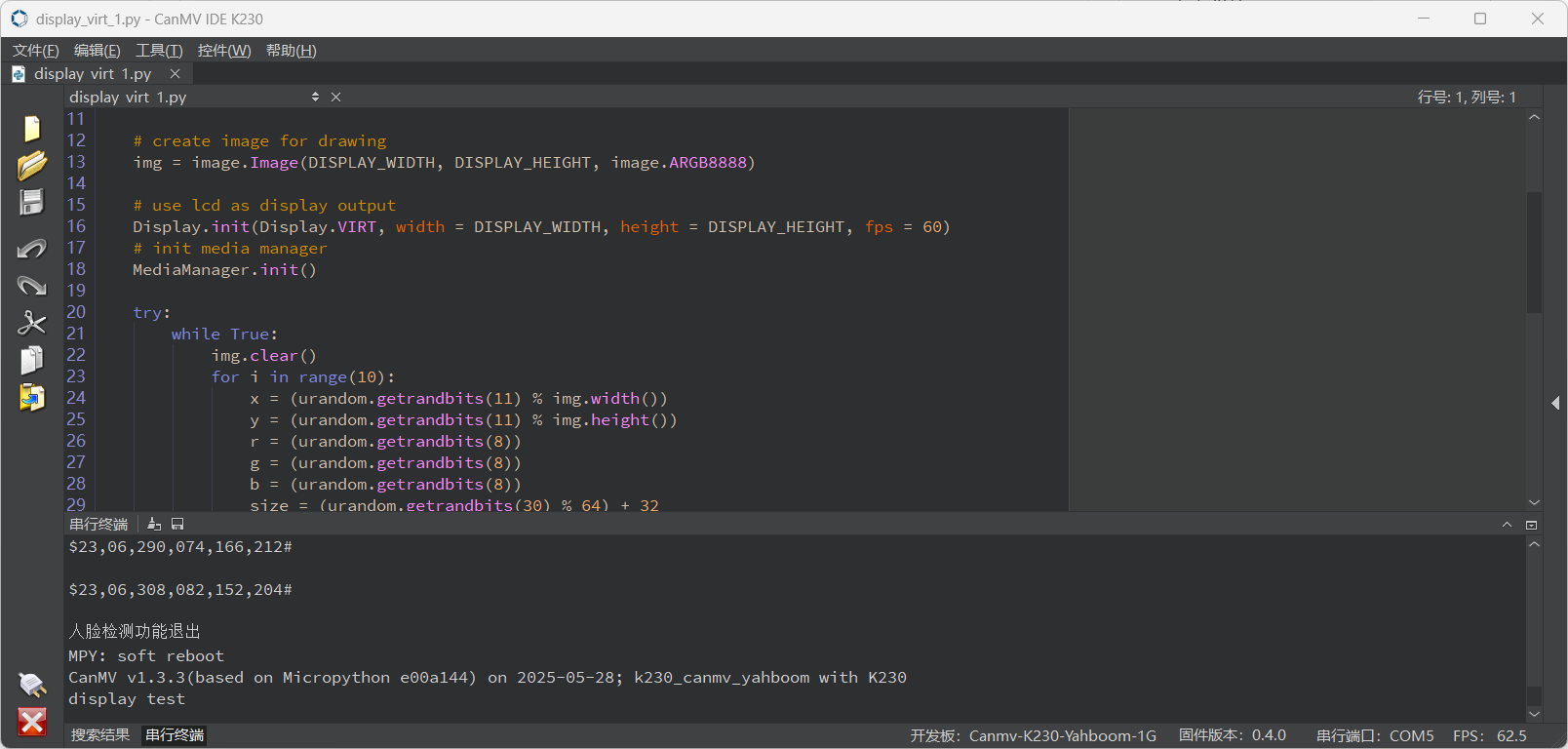Click the Copy icon in sidebar
The height and width of the screenshot is (749, 1568).
coord(32,360)
